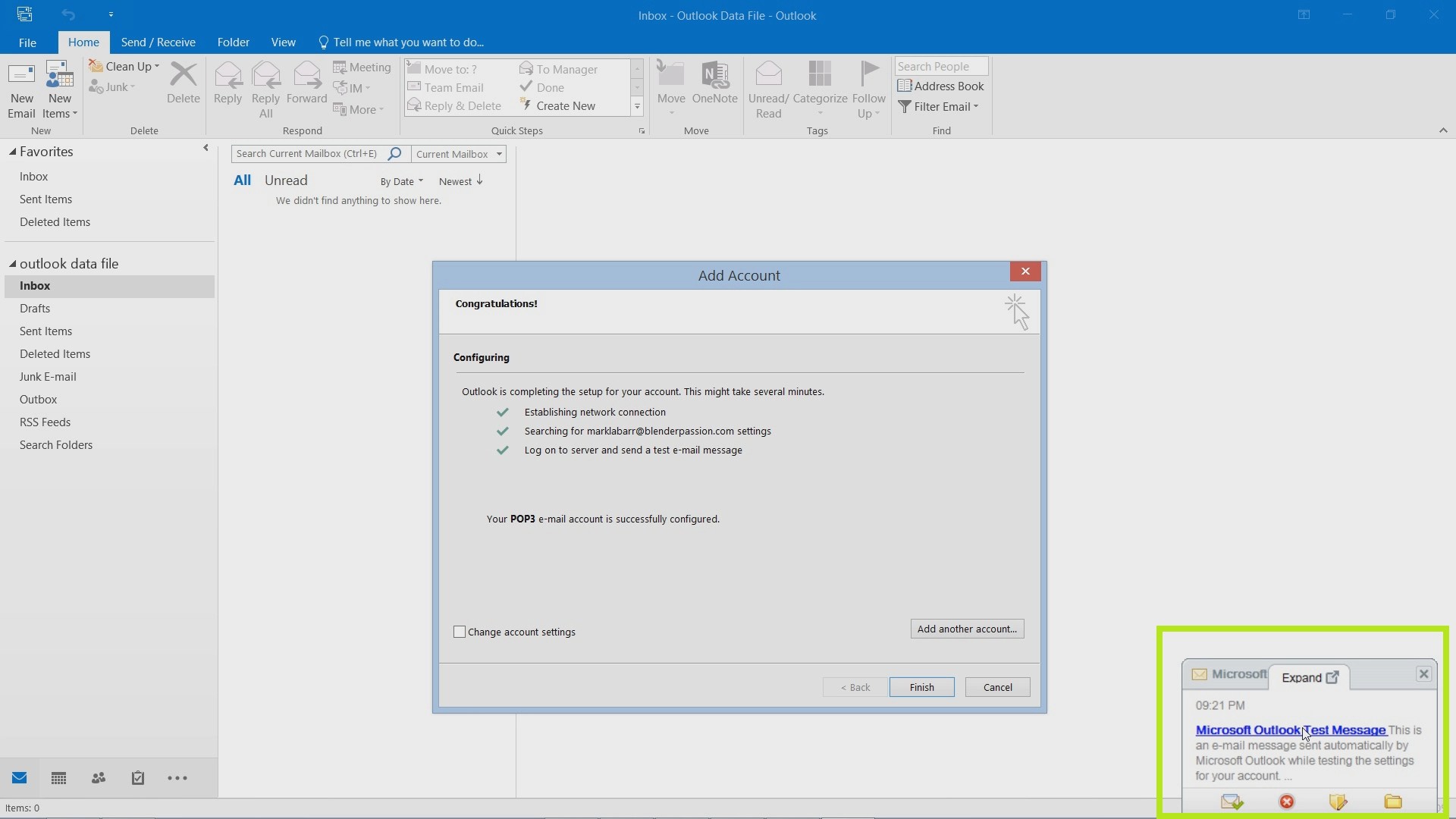This screenshot has height=819, width=1456.
Task: Click Create New quick step
Action: tap(557, 105)
